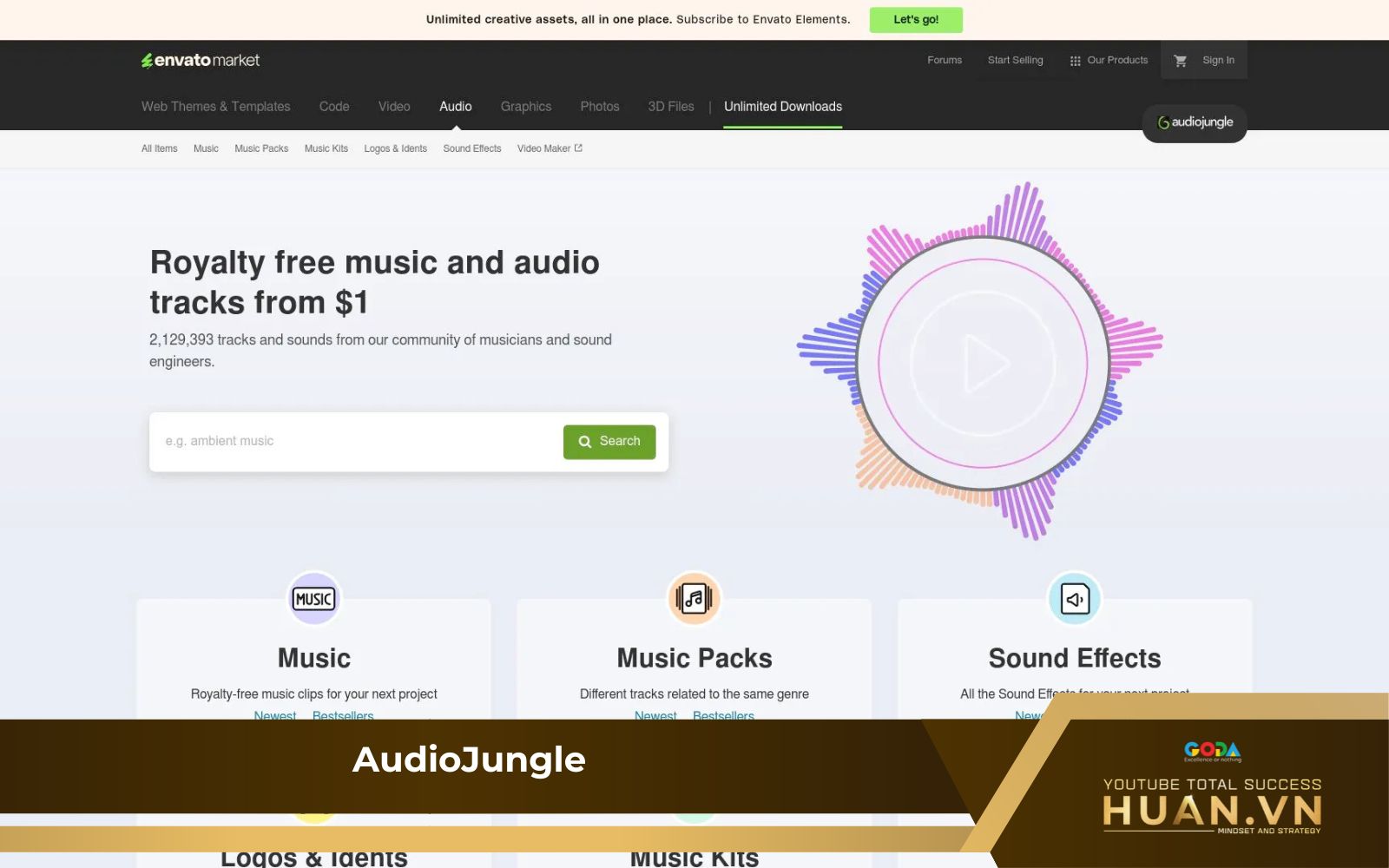Click the Music card heading
Image resolution: width=1389 pixels, height=868 pixels.
click(314, 658)
